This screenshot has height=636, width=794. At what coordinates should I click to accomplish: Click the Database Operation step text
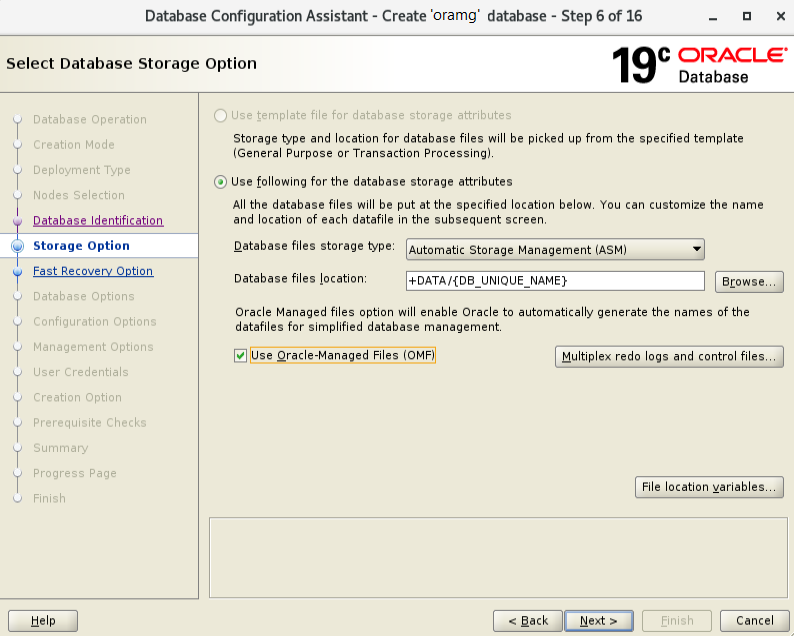pos(90,120)
